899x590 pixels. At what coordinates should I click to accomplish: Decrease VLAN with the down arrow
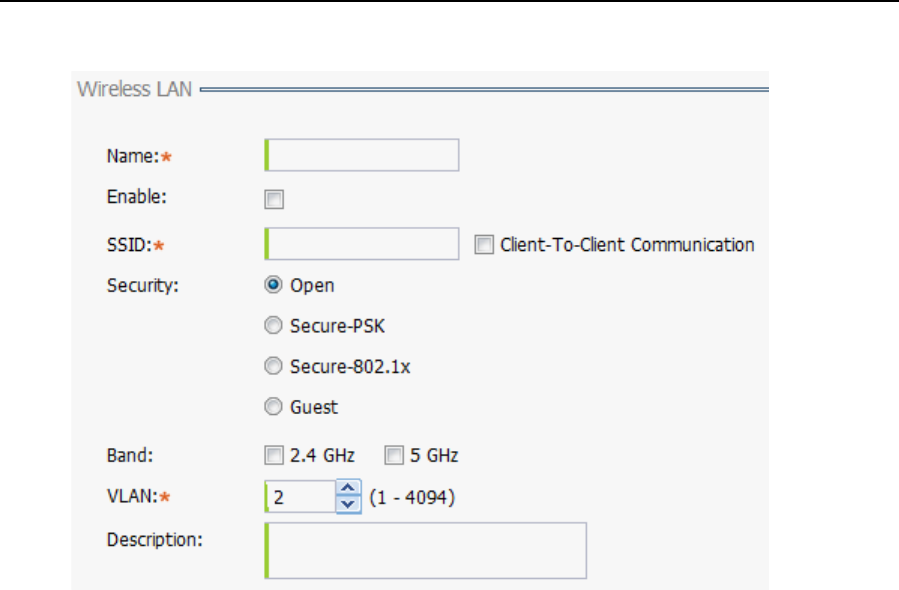pyautogui.click(x=348, y=504)
